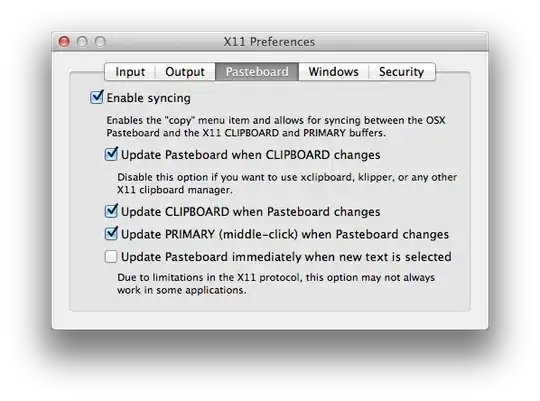
Task: Select the Pasteboard tab
Action: pos(257,72)
